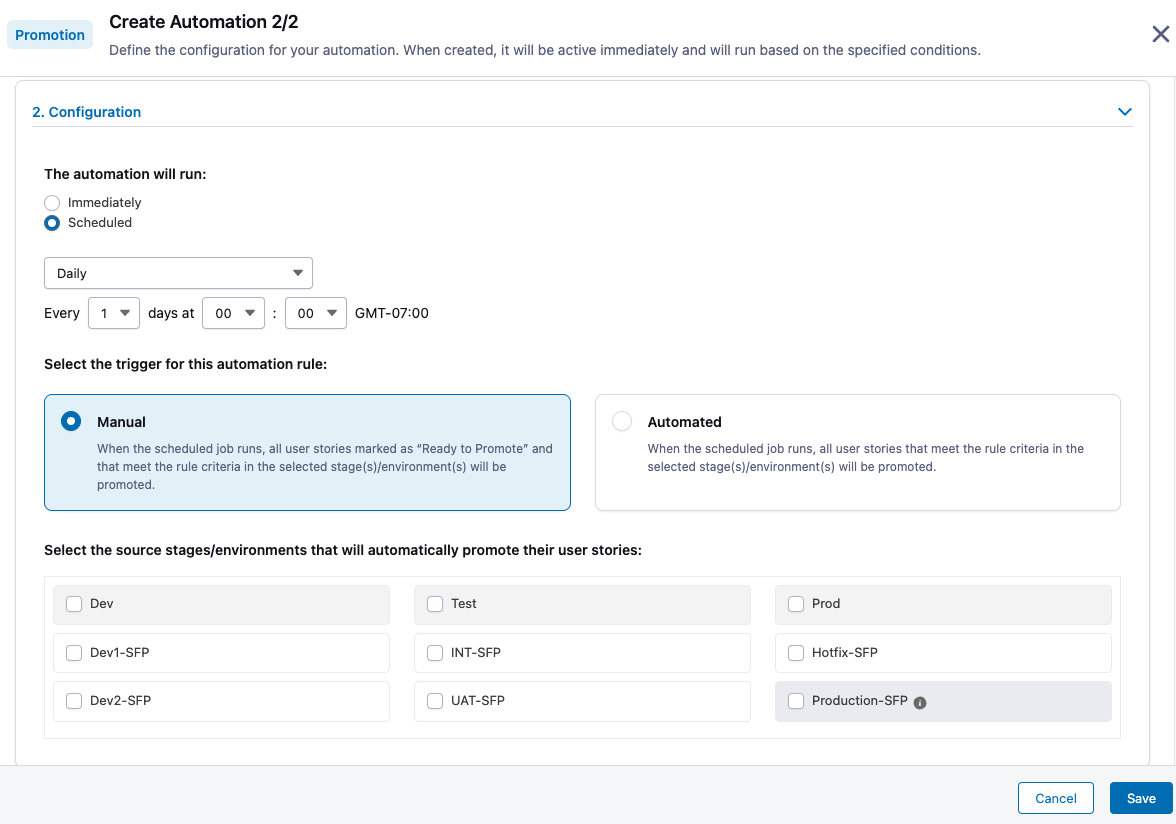The image size is (1176, 824).
Task: Click the info icon beside Production-SFP
Action: pyautogui.click(x=920, y=703)
